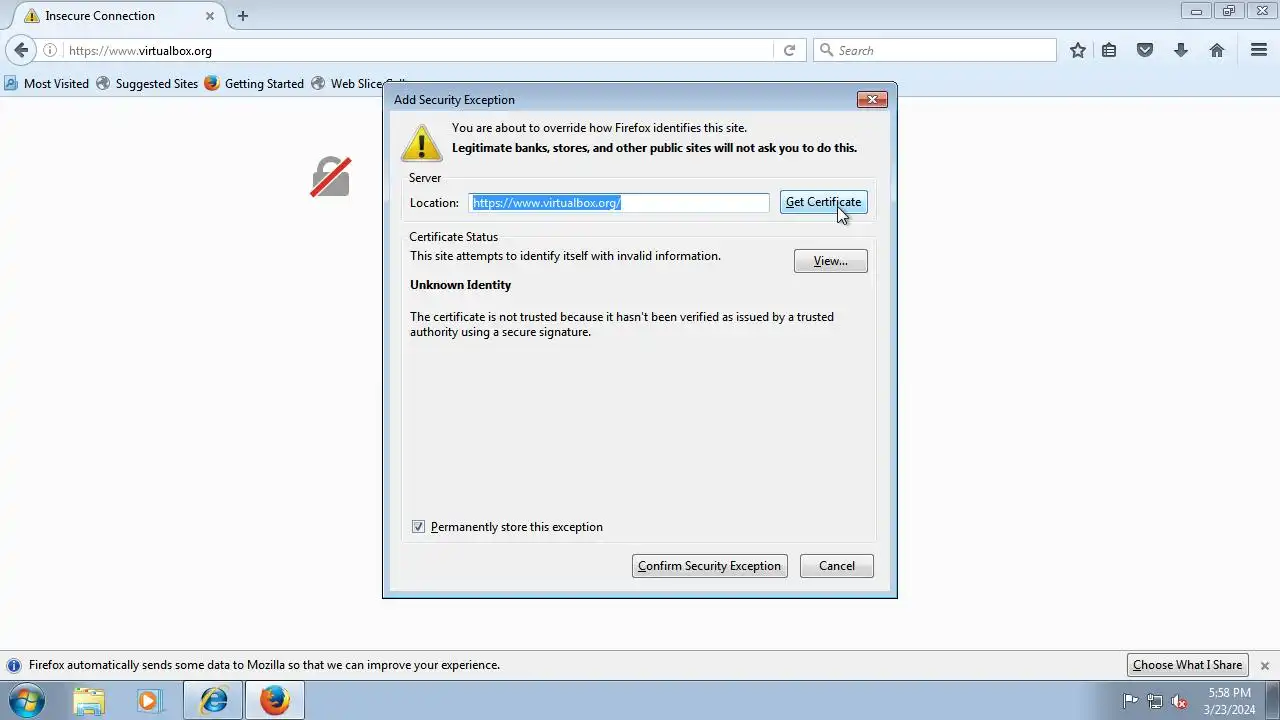Click the Choose What I Share button
Screen dimensions: 1280x720
(1187, 665)
